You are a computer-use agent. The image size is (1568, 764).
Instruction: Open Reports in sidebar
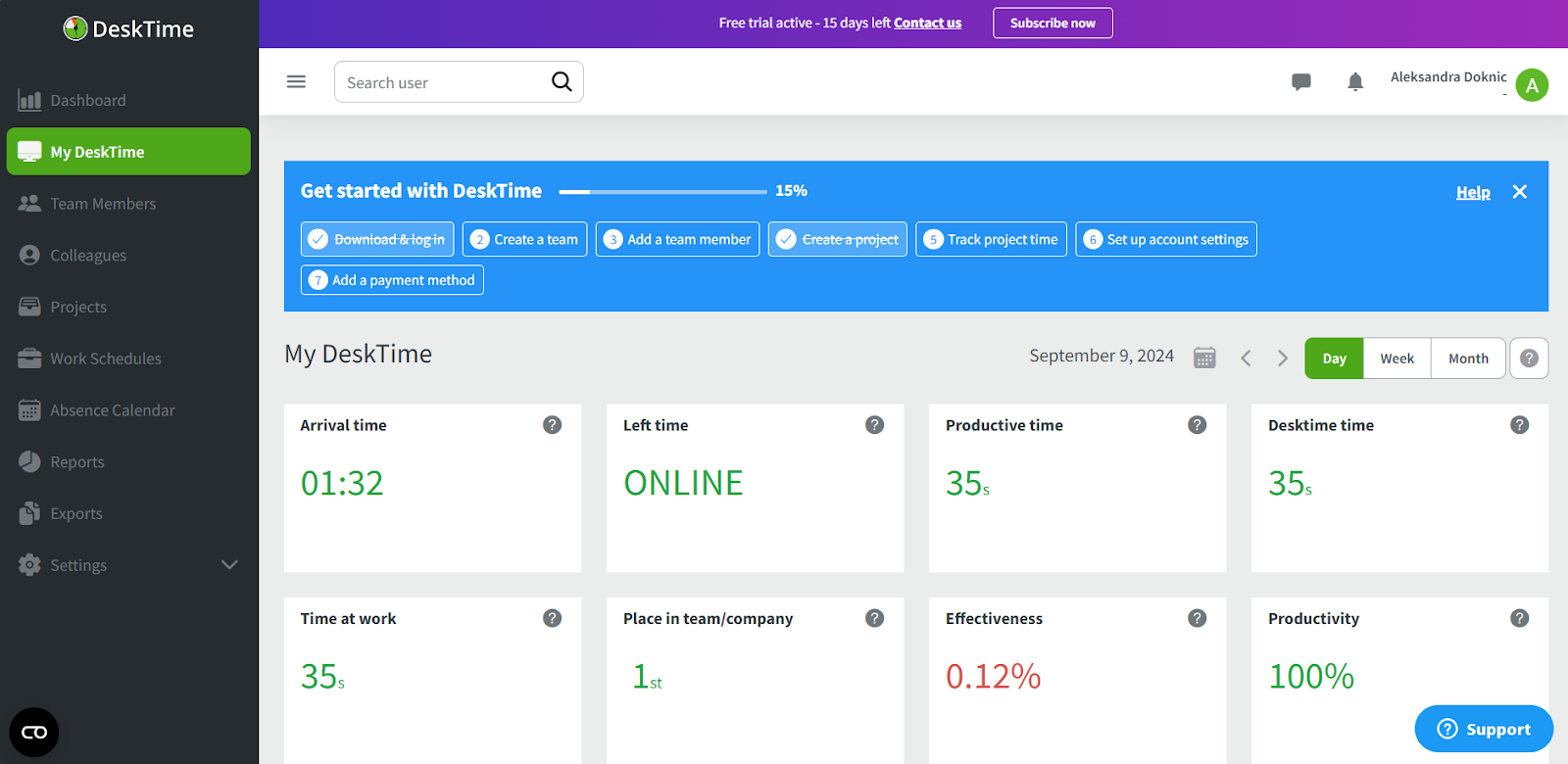click(x=129, y=462)
